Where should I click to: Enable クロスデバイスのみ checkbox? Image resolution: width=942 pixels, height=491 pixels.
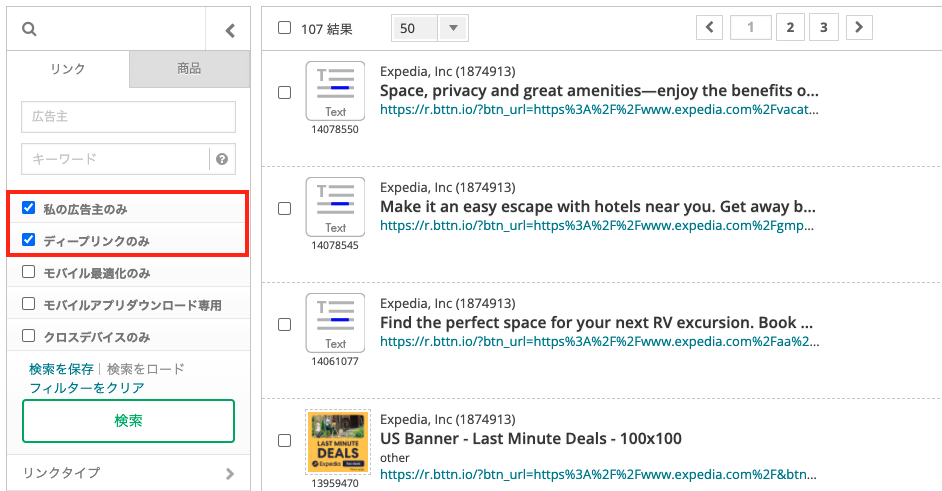tap(28, 335)
